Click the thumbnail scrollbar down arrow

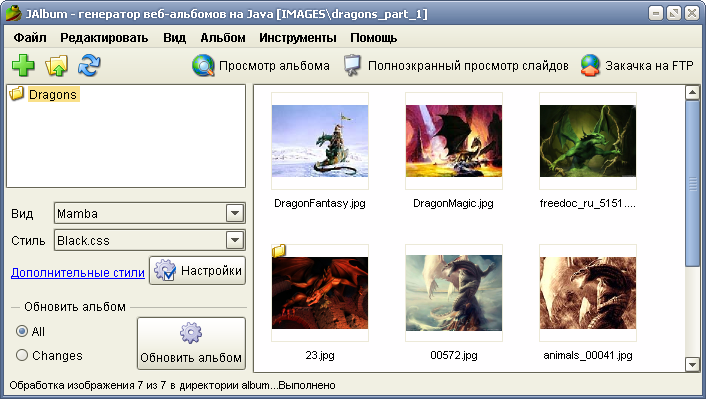[692, 364]
